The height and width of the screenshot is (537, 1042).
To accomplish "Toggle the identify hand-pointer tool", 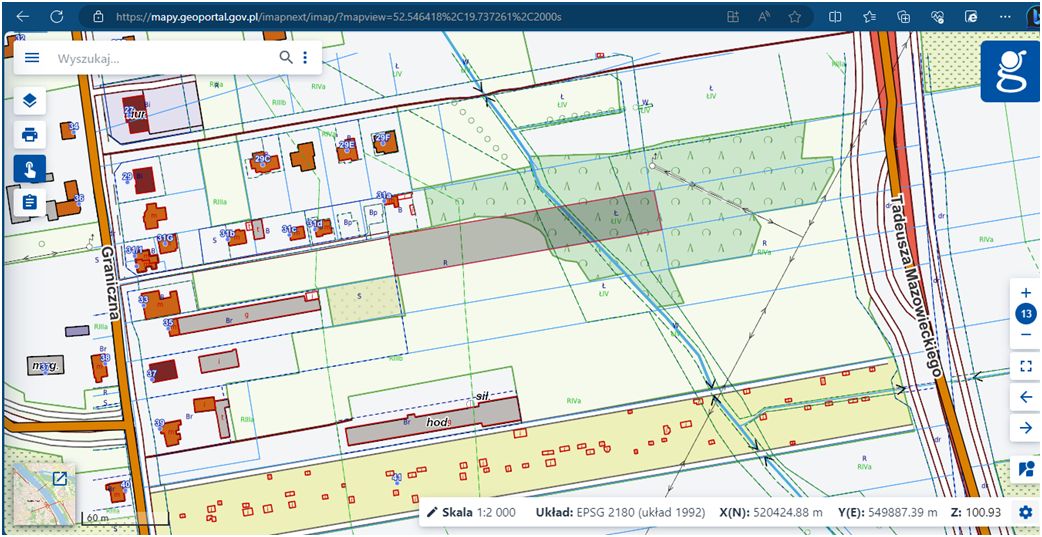I will click(30, 170).
